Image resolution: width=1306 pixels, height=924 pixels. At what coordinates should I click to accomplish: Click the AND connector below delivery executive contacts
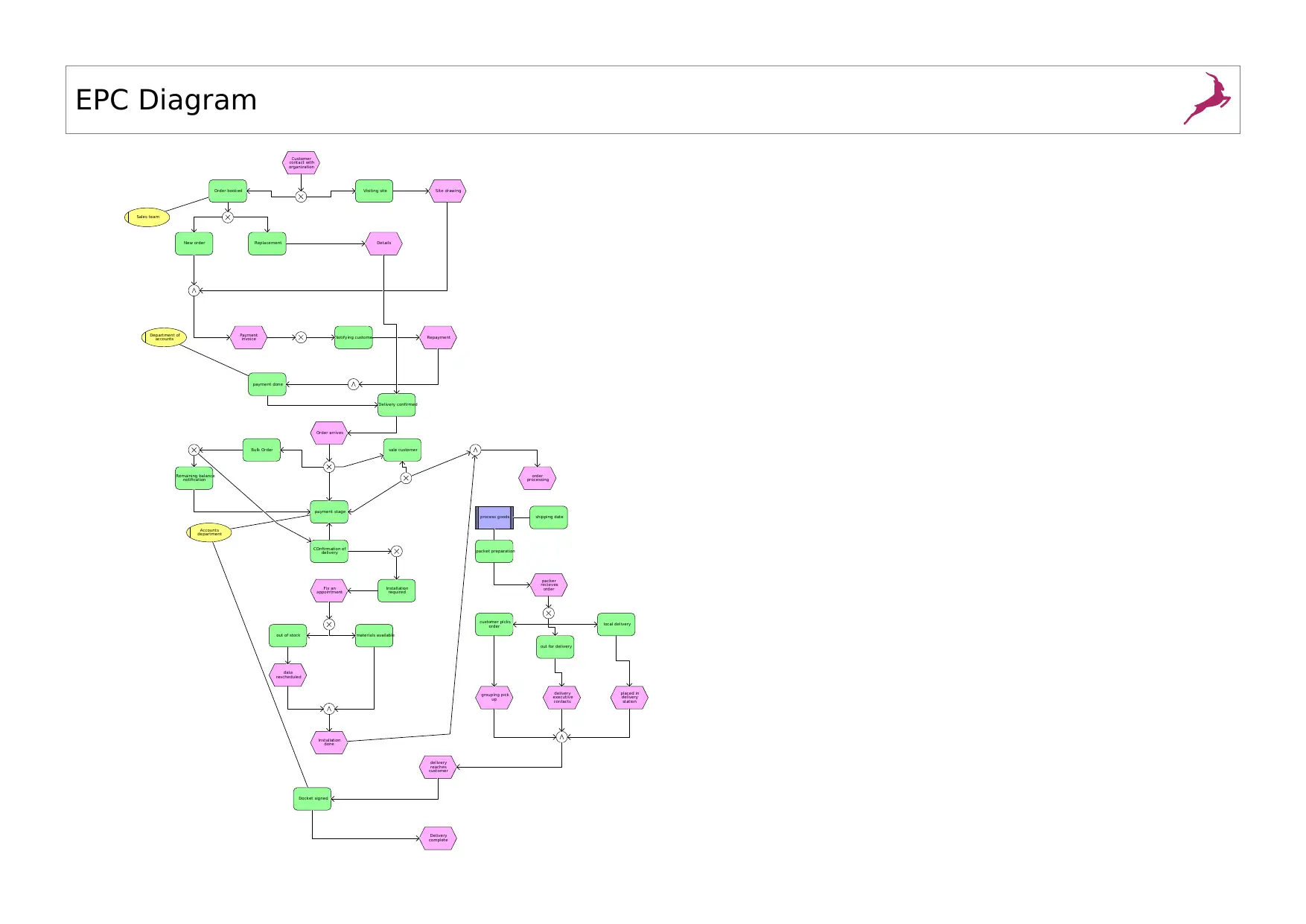coord(562,737)
